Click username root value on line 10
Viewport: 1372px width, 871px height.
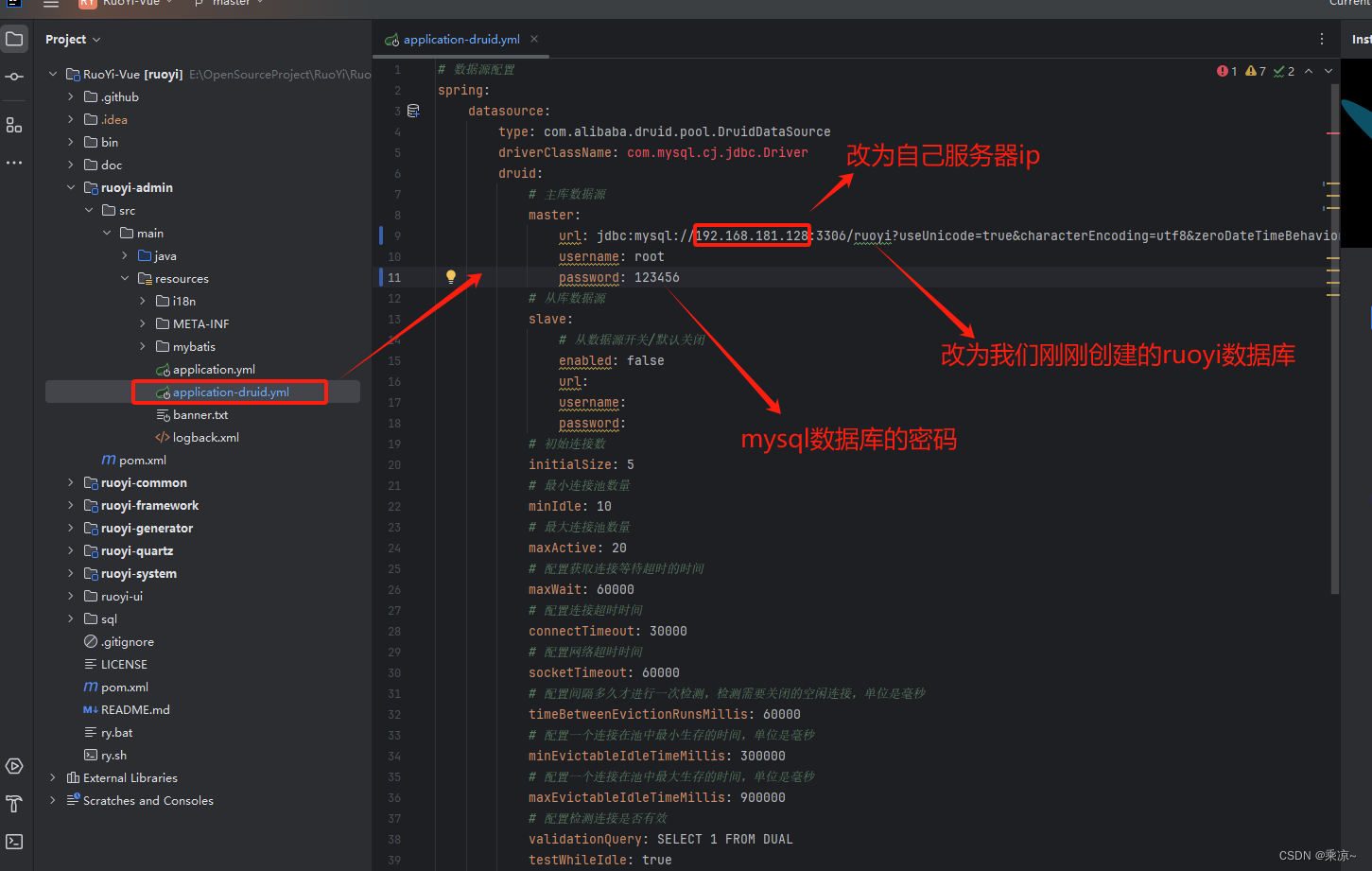point(650,256)
